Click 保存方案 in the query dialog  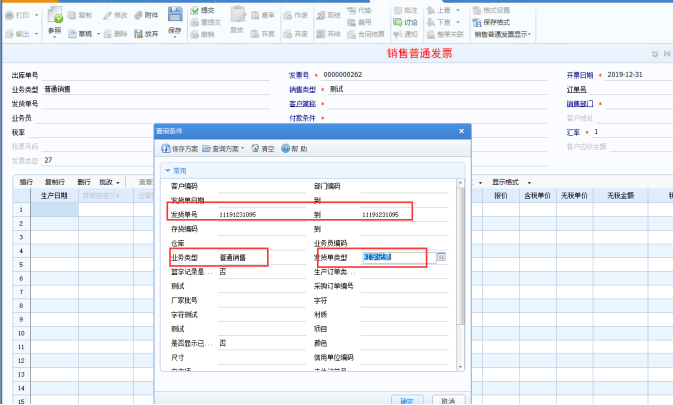[x=180, y=148]
